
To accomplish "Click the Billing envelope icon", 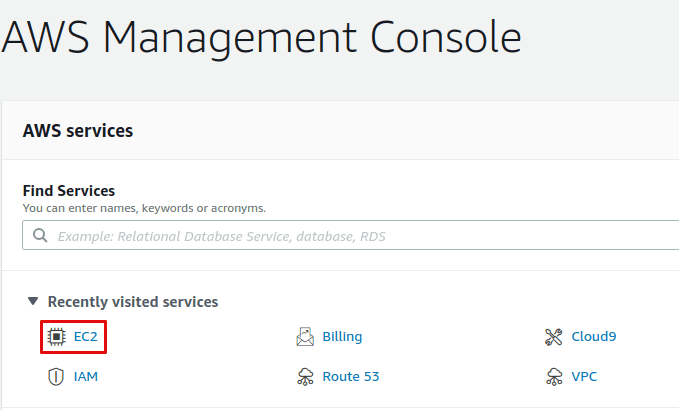I will 305,337.
